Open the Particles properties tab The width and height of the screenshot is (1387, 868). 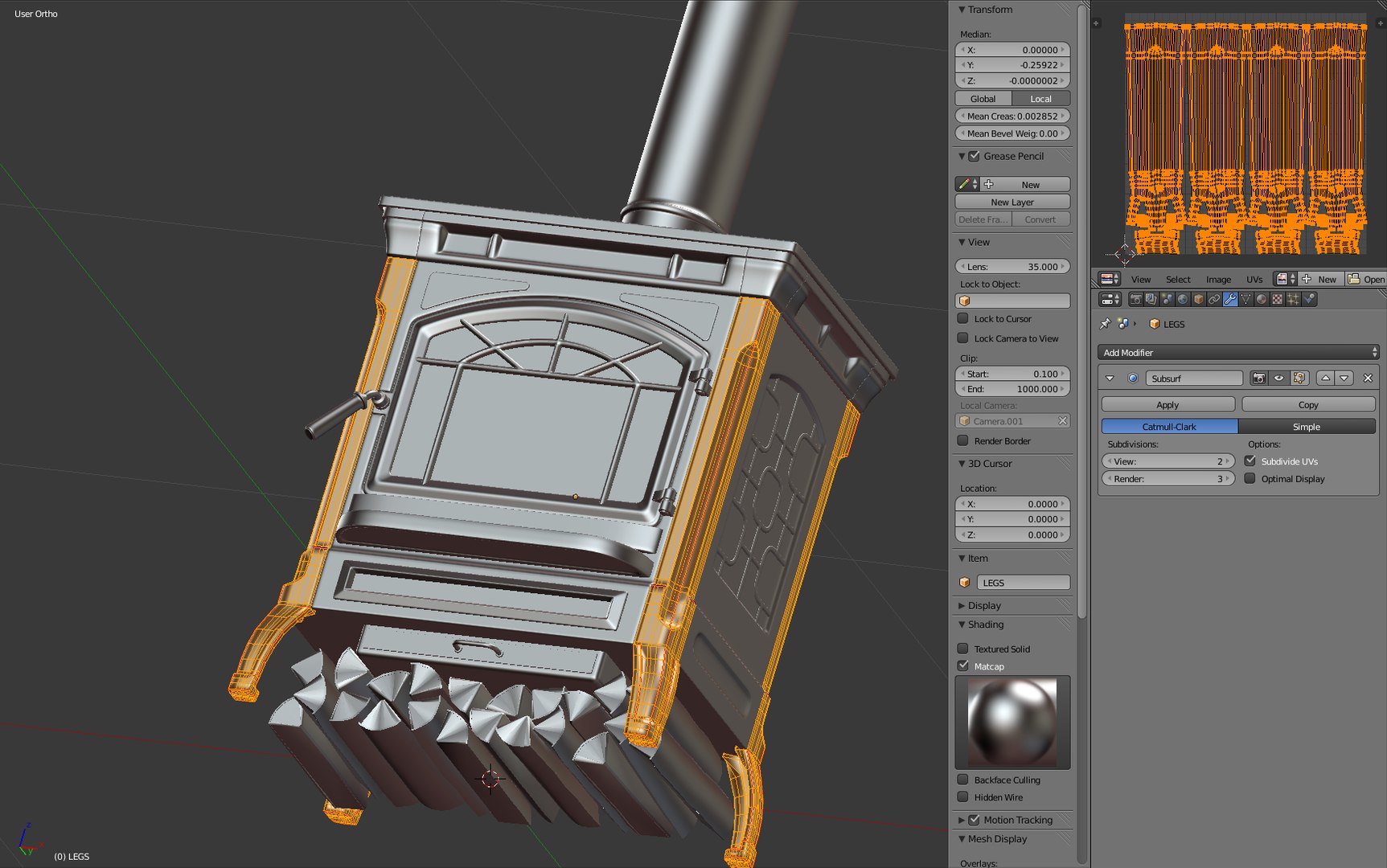click(x=1293, y=299)
